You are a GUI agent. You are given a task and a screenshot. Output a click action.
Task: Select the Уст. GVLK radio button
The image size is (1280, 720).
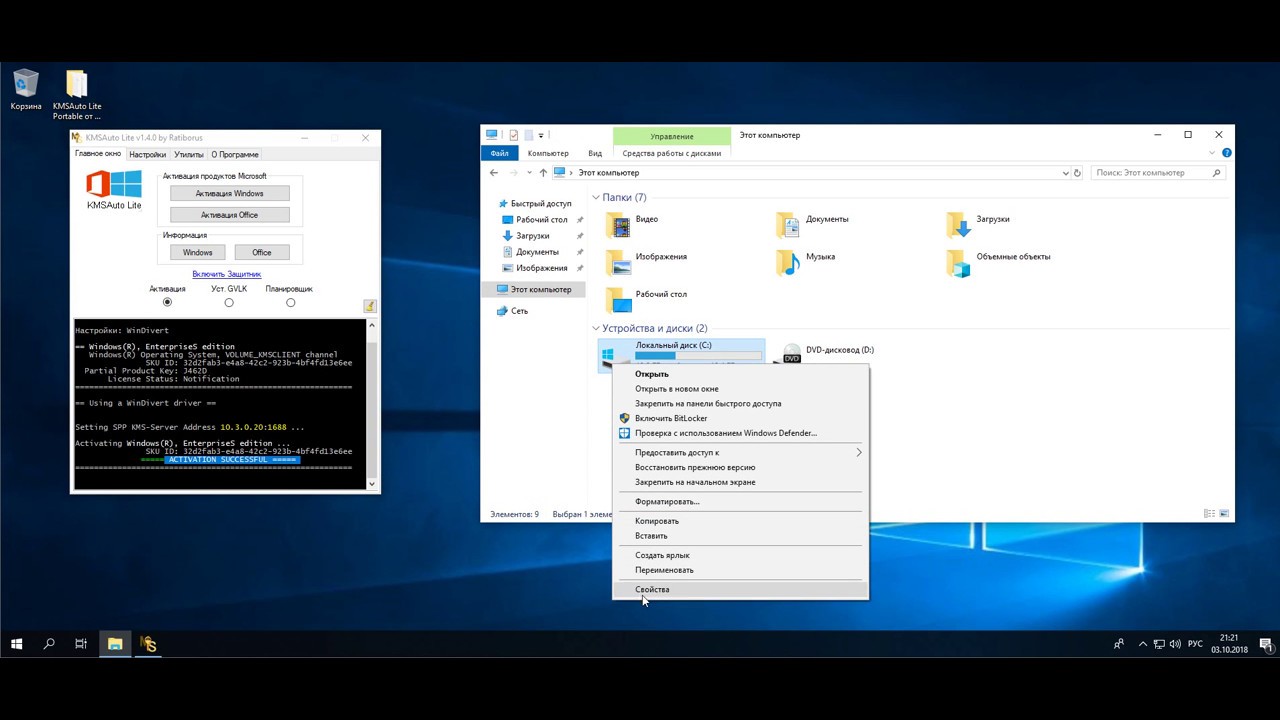tap(229, 302)
